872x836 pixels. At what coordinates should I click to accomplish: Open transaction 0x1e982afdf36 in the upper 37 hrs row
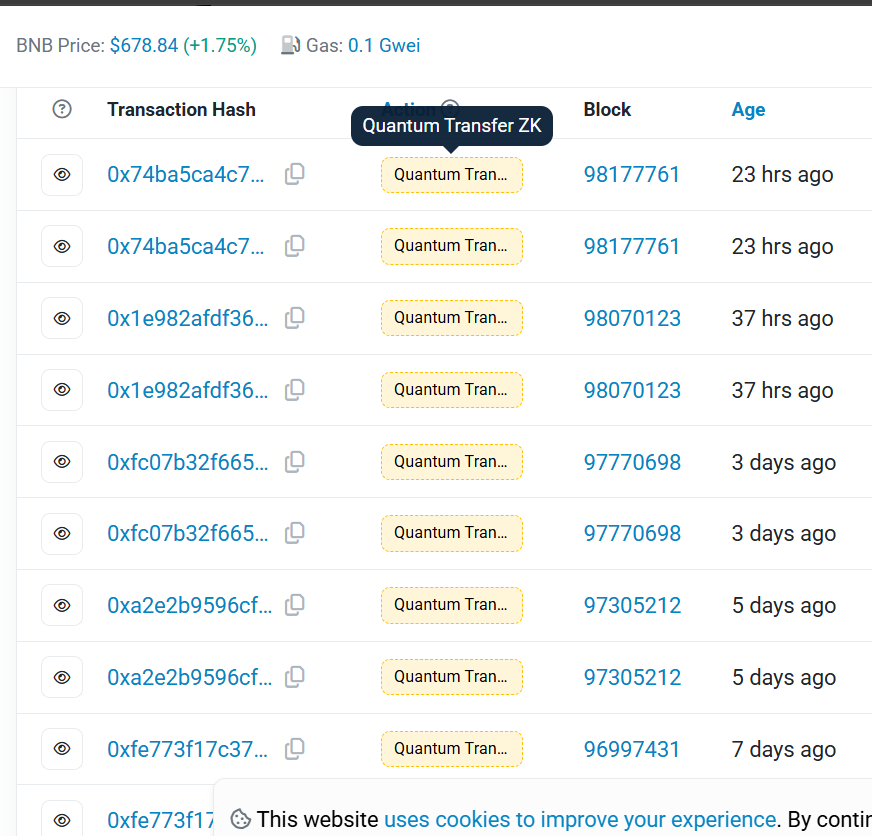pyautogui.click(x=187, y=318)
